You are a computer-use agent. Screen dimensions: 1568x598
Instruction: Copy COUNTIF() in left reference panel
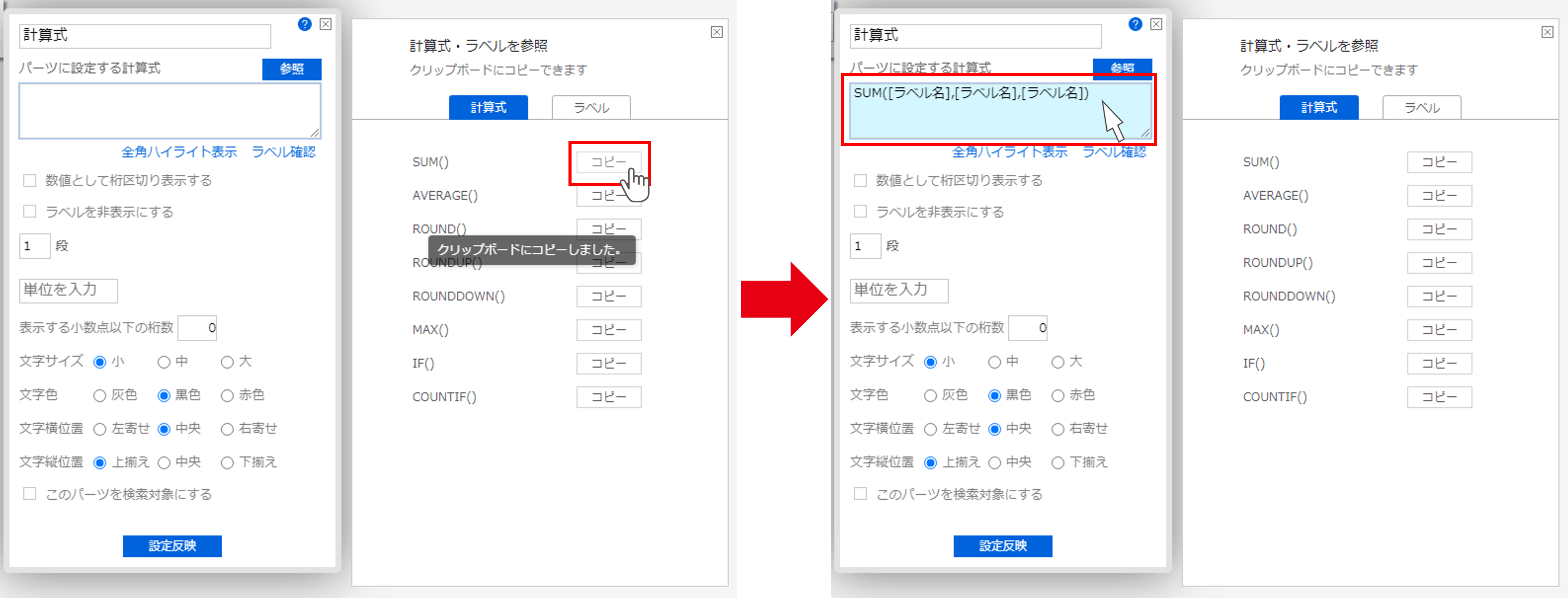click(609, 397)
